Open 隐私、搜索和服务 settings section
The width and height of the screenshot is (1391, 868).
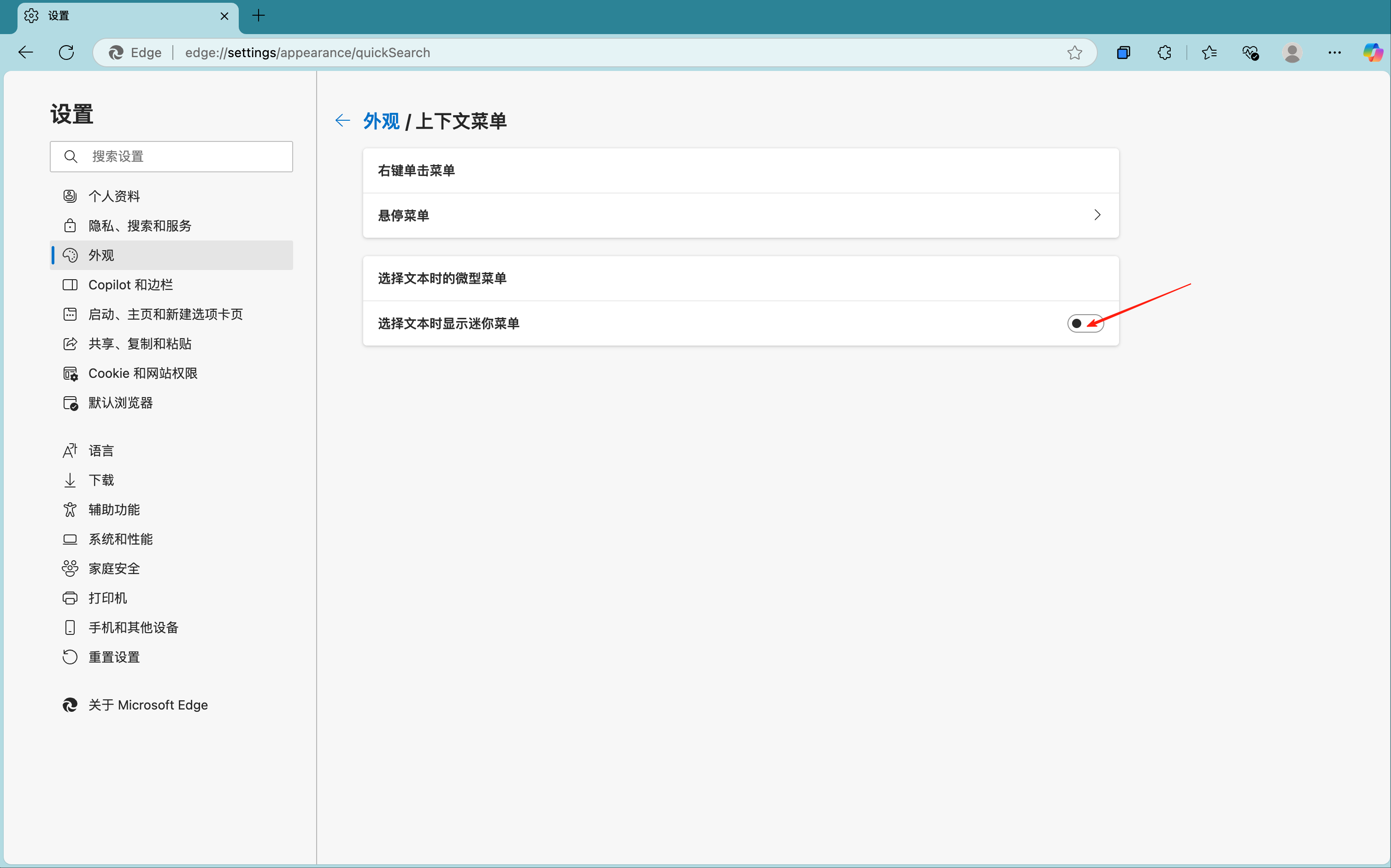coord(171,226)
